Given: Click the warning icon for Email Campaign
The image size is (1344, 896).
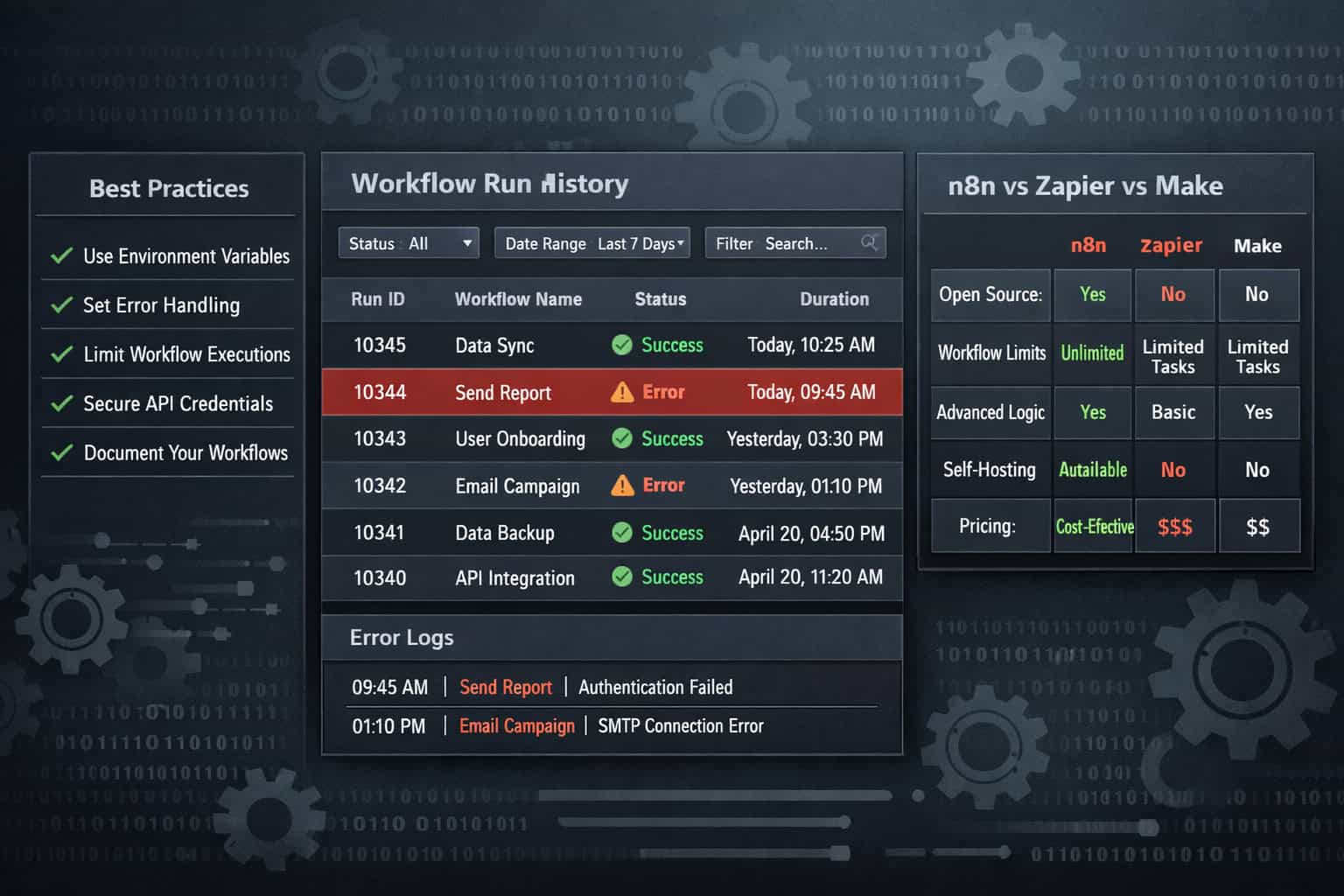Looking at the screenshot, I should [622, 485].
